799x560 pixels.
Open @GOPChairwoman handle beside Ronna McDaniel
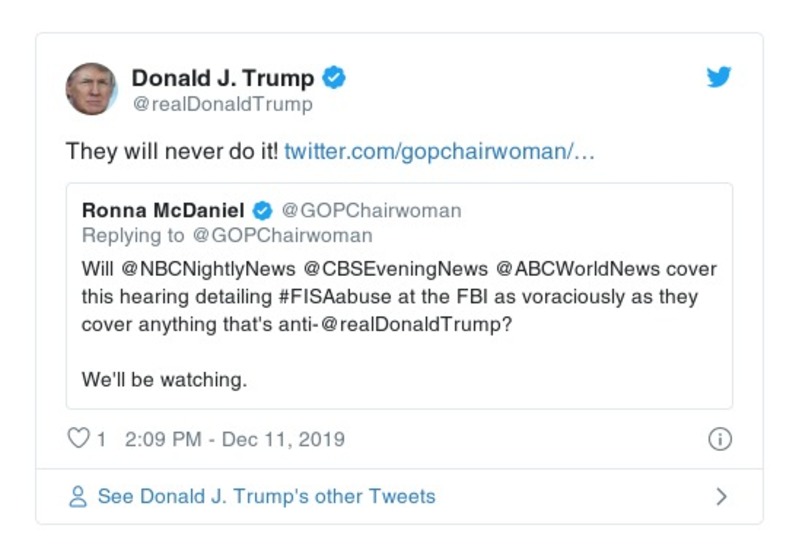[371, 210]
